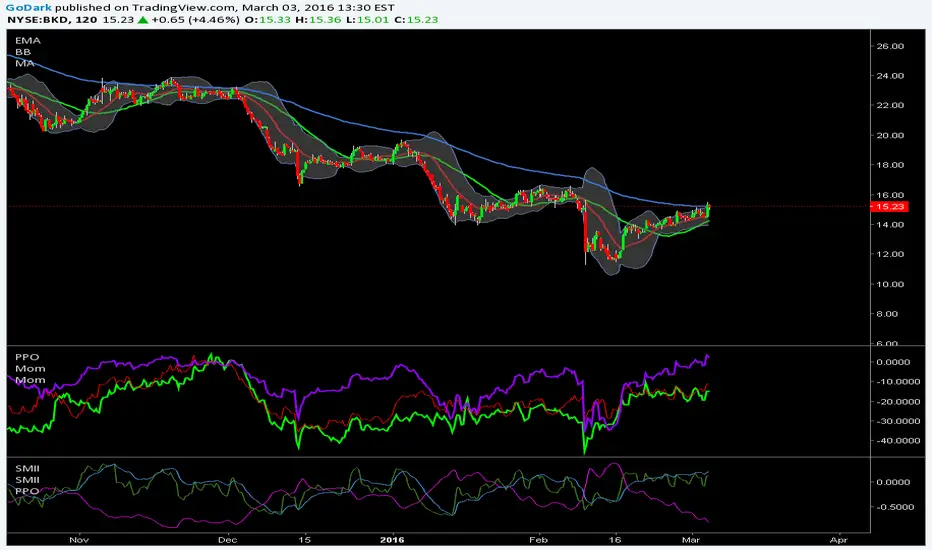Click the 12.00 price axis label
The height and width of the screenshot is (550, 932).
890,254
